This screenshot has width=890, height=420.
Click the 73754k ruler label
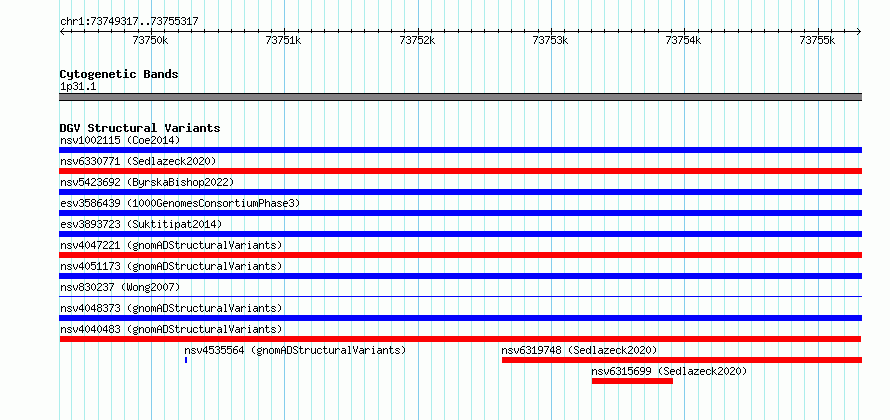pos(684,40)
